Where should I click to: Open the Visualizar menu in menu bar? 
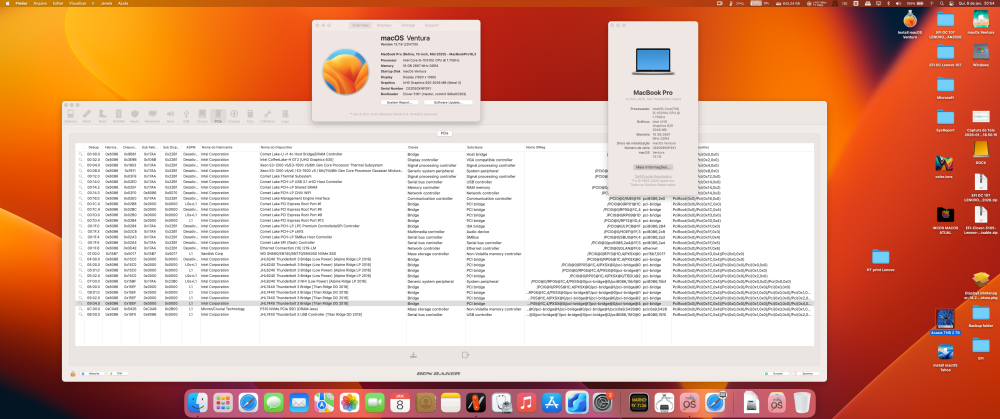pyautogui.click(x=78, y=3)
